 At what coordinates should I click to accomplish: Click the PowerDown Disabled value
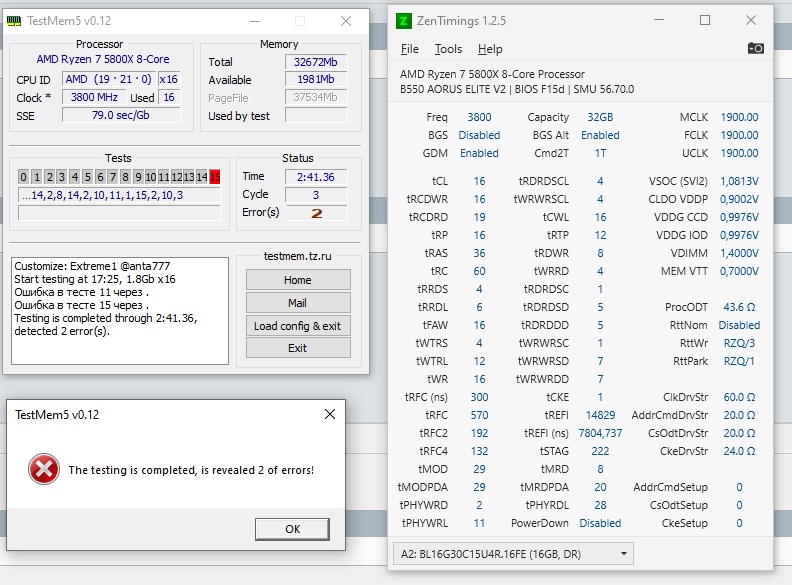click(600, 523)
